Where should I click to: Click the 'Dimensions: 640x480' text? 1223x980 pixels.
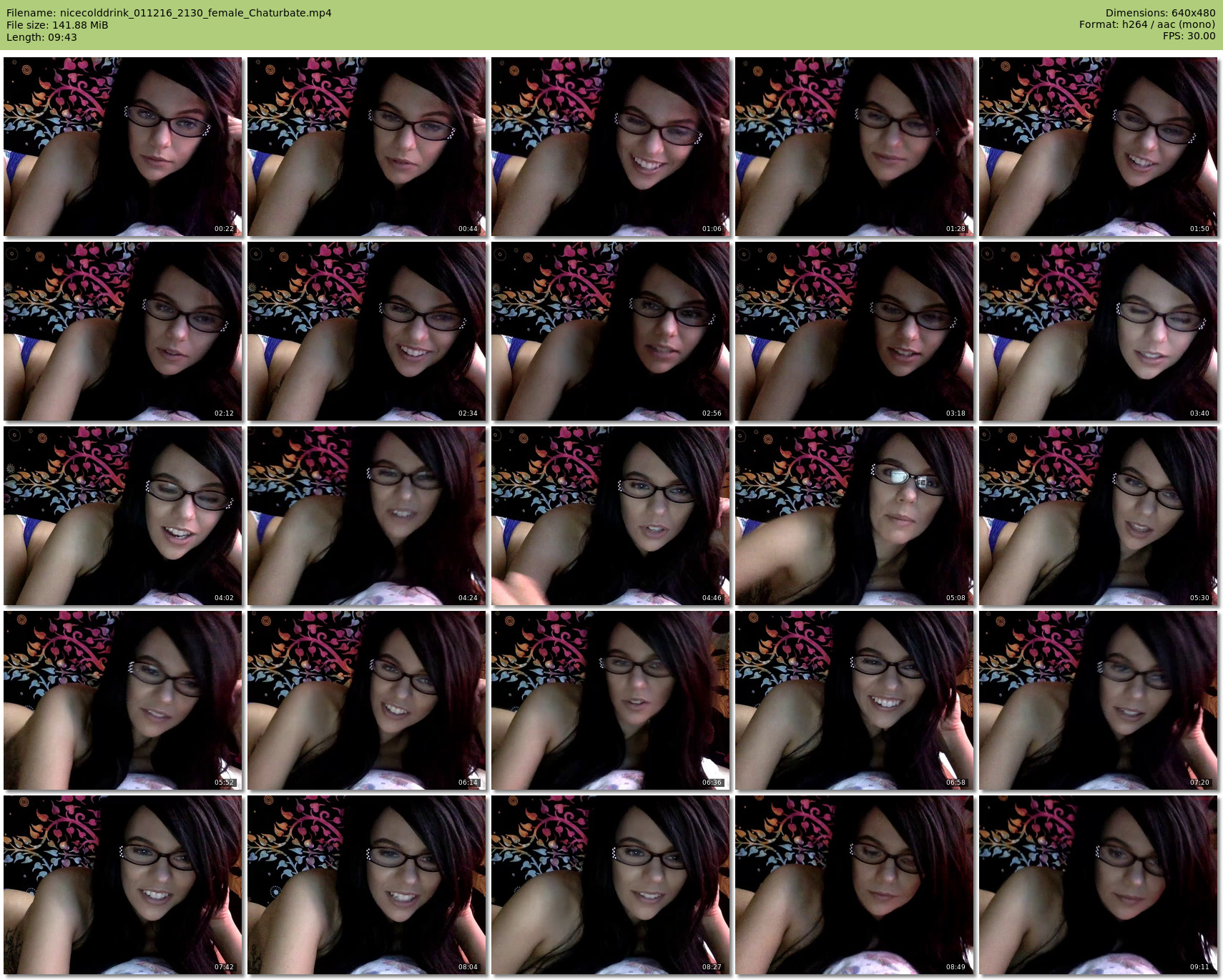click(x=1160, y=13)
